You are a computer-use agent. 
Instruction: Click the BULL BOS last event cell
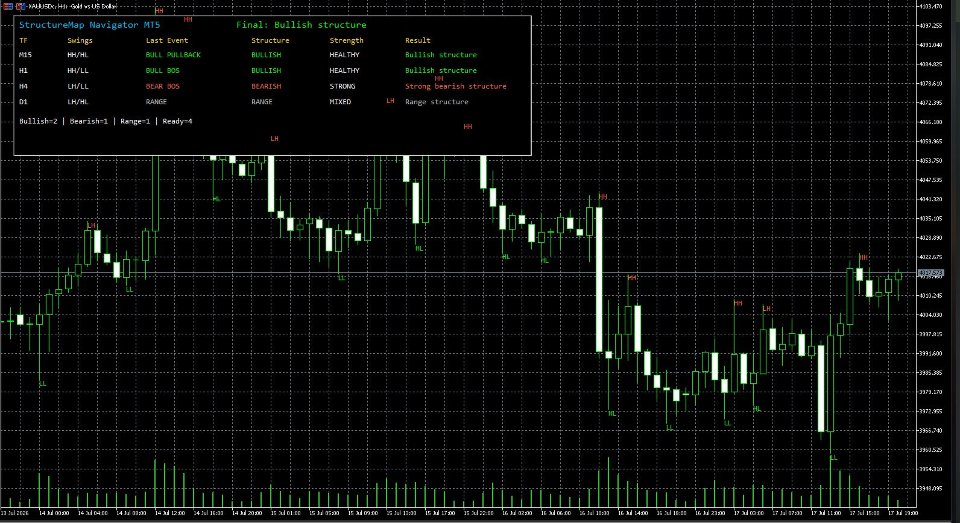point(162,70)
